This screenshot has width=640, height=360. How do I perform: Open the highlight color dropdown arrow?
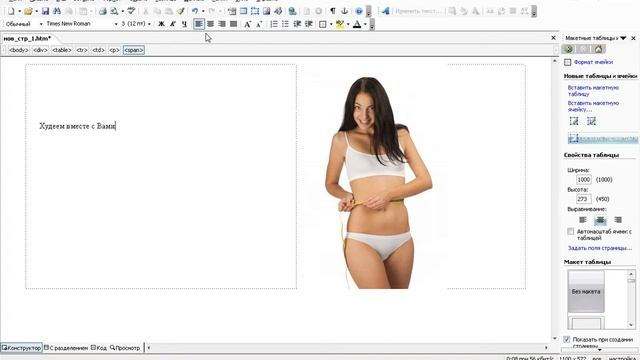tap(348, 24)
